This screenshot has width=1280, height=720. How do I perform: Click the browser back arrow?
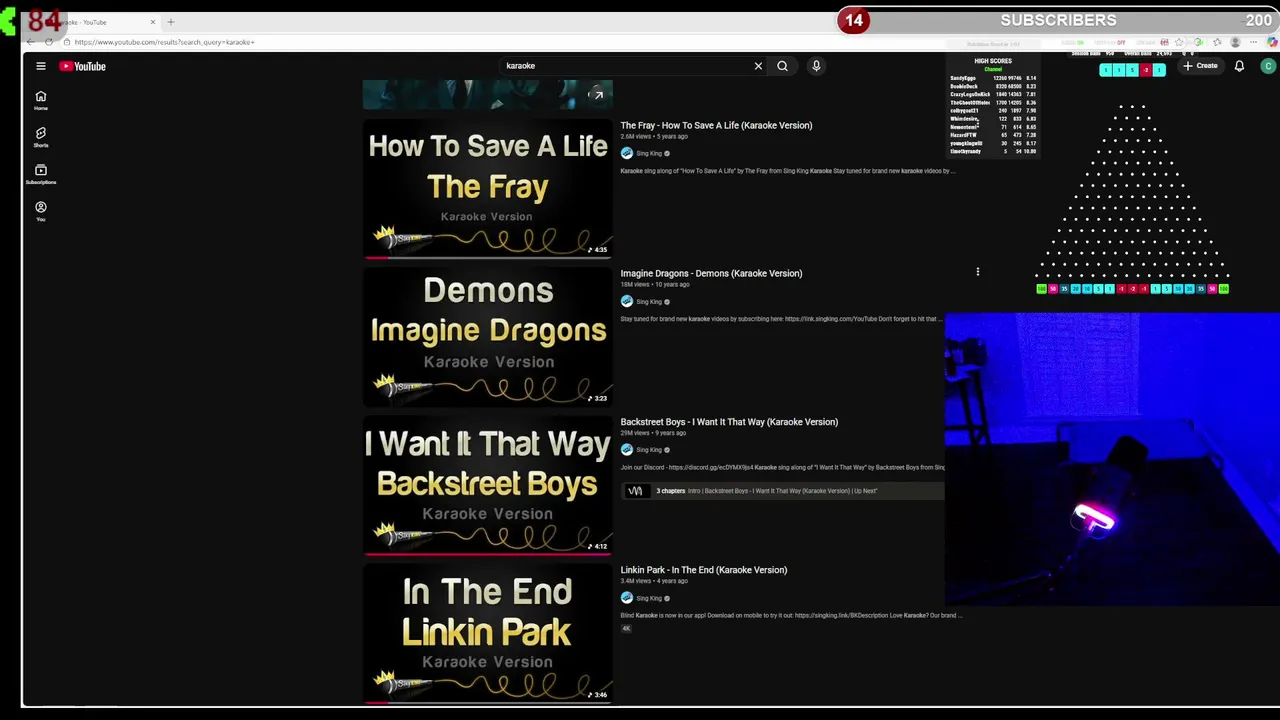coord(30,42)
